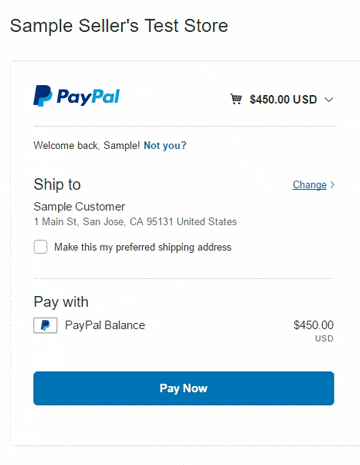Check Make this my preferred shipping address
Viewport: 360px width, 465px height.
40,247
